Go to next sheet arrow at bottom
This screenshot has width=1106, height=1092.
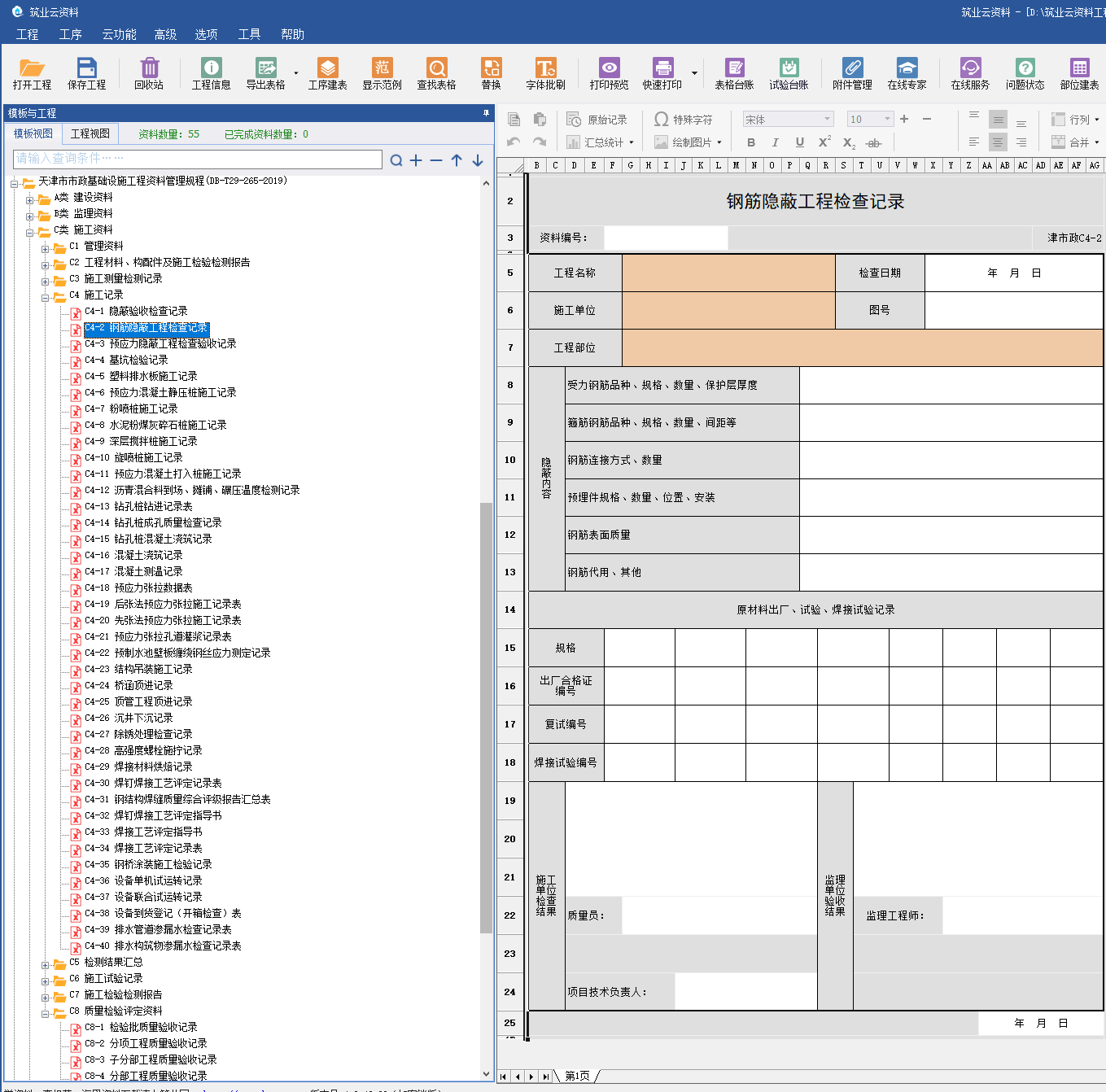click(531, 1077)
